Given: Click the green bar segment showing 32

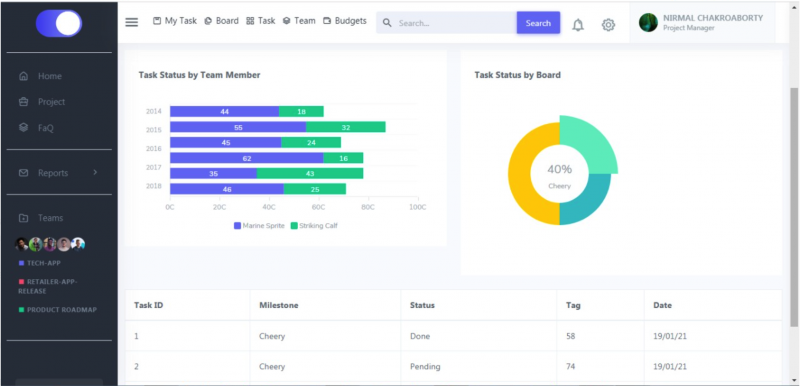Looking at the screenshot, I should point(346,127).
